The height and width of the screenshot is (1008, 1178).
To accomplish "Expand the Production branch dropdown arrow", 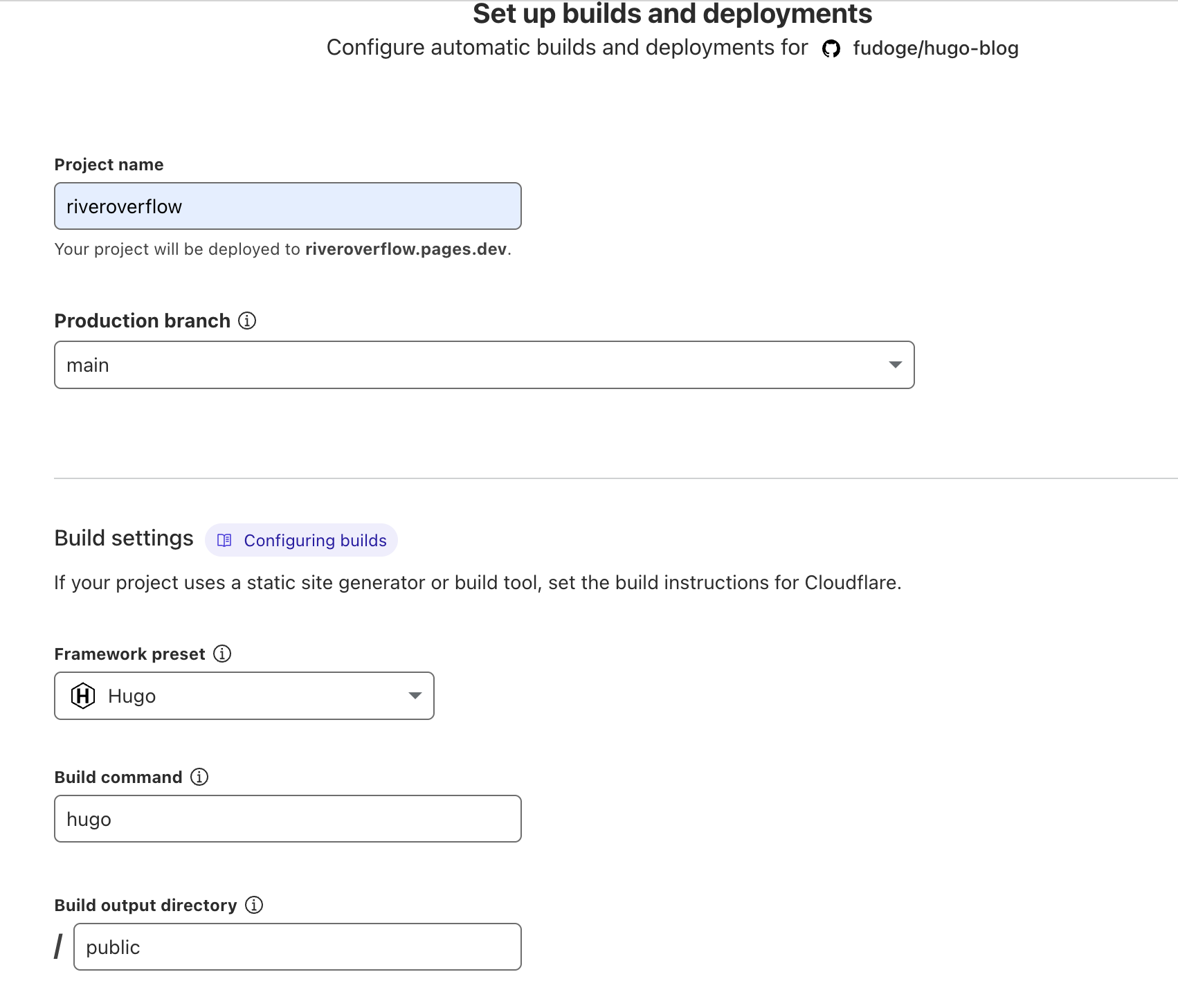I will click(895, 365).
